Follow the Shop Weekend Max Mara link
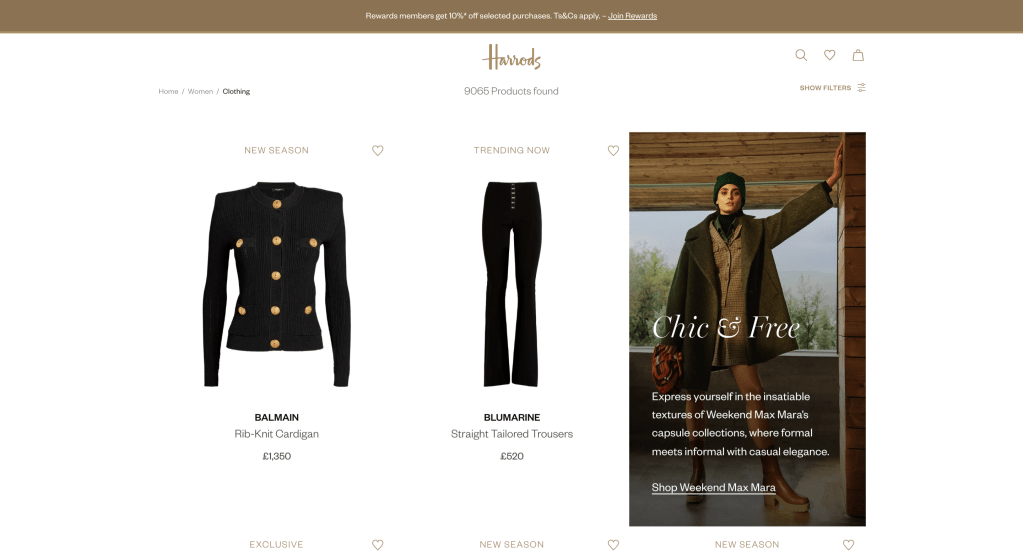Screen dimensions: 1023x559 (713, 487)
